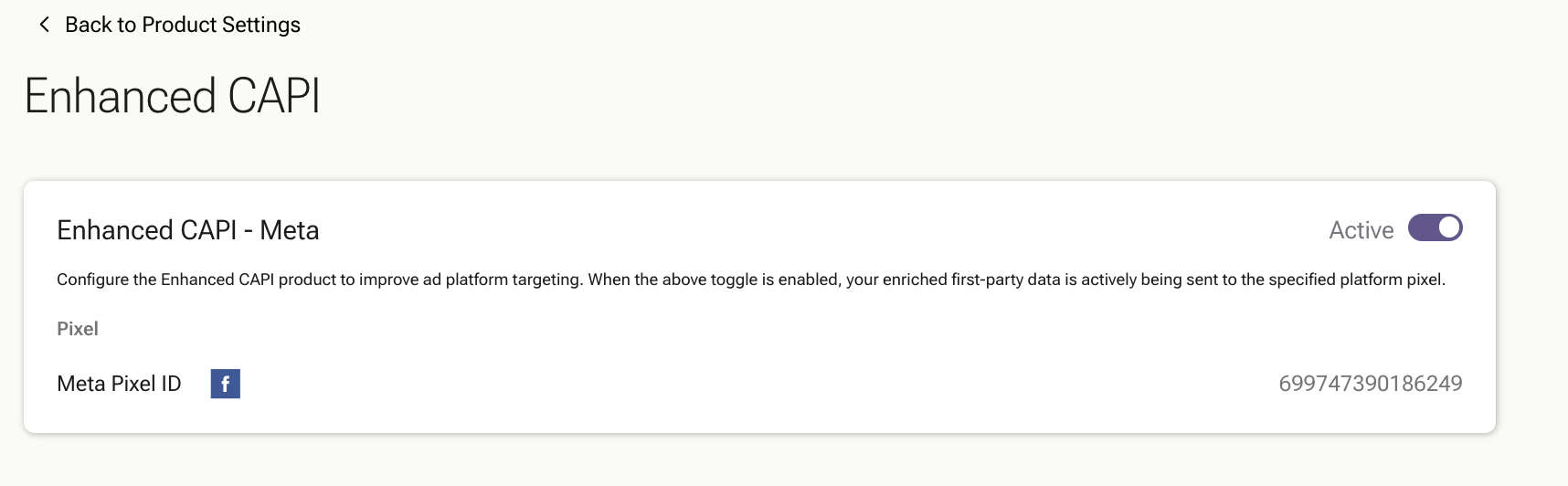Viewport: 1568px width, 486px height.
Task: Click the white knob of Active switch
Action: [x=1448, y=227]
